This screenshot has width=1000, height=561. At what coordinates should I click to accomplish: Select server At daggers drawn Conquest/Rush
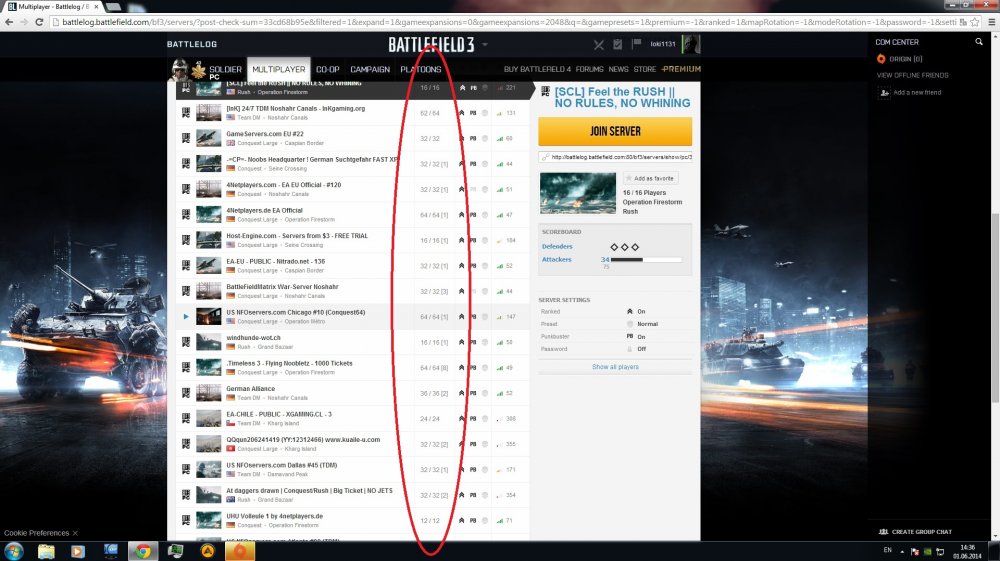pos(355,495)
